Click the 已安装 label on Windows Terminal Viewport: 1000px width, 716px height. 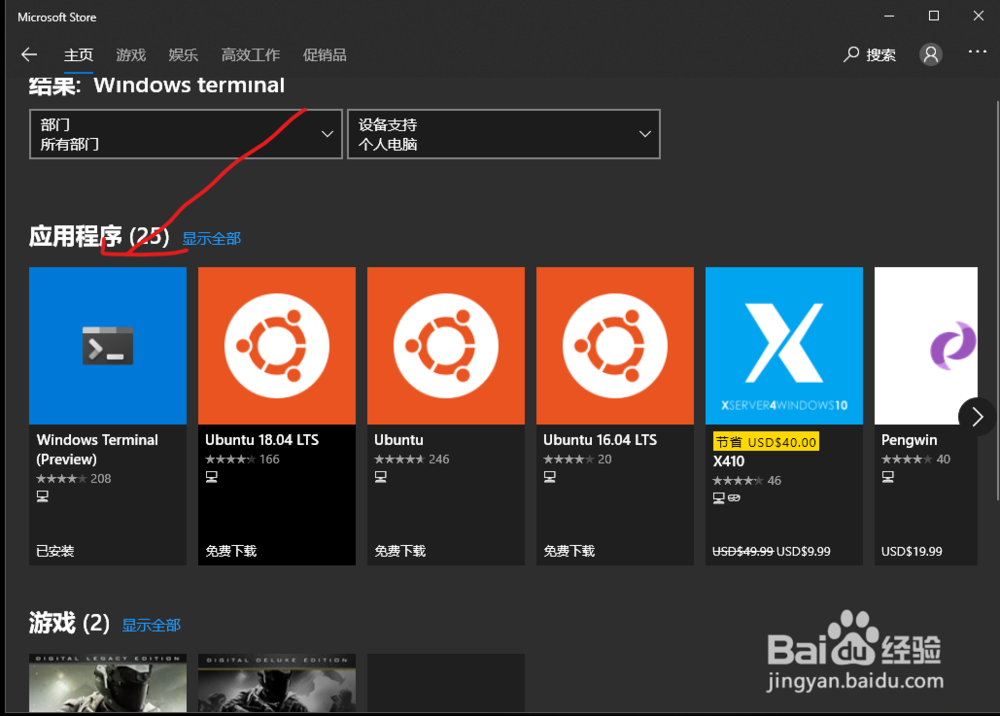tap(55, 551)
